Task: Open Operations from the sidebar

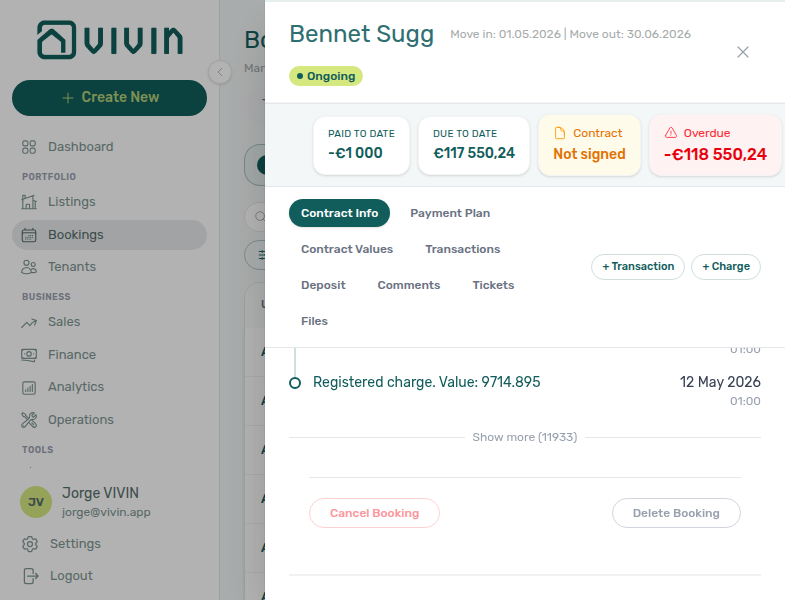Action: click(x=110, y=420)
